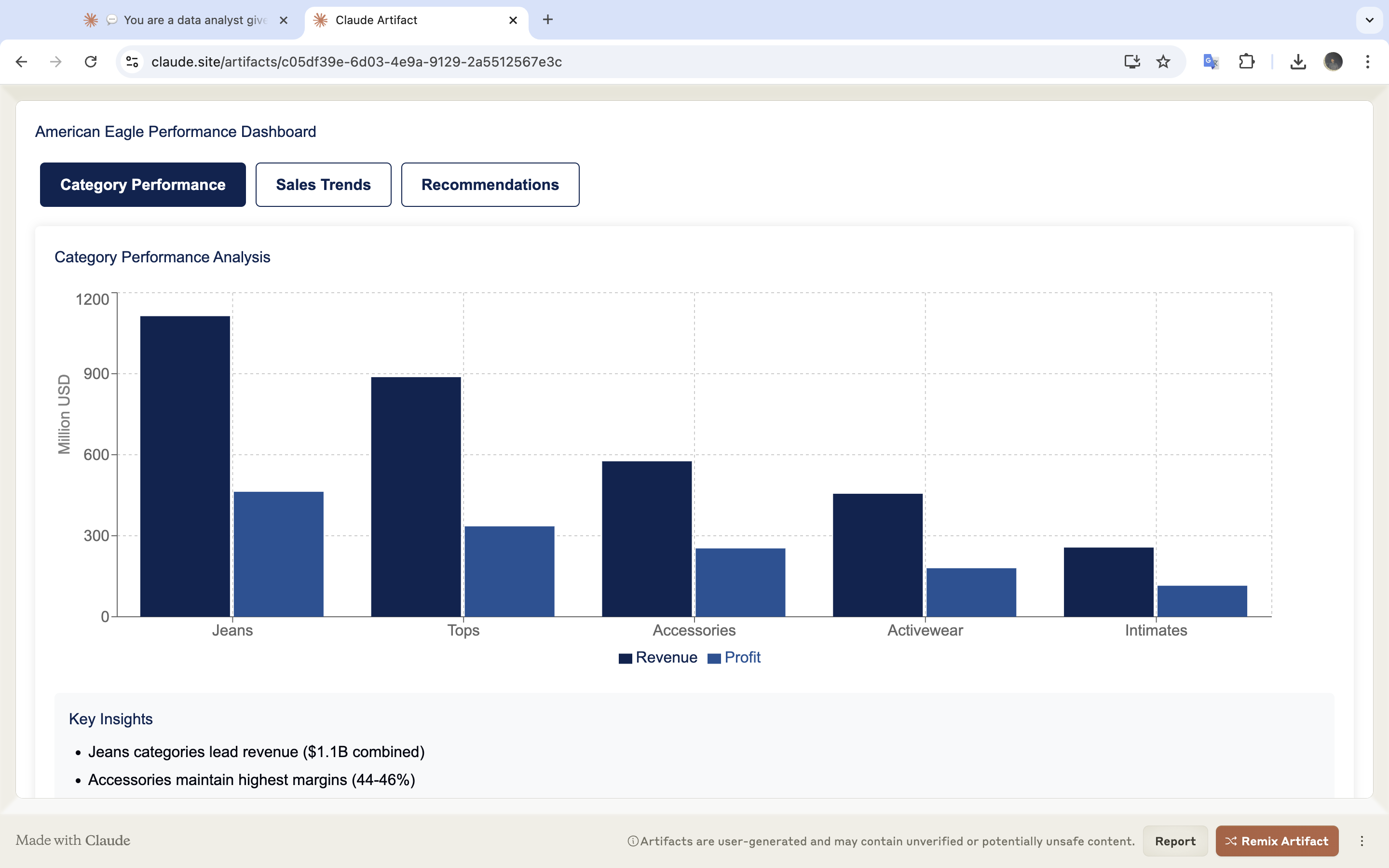Image resolution: width=1389 pixels, height=868 pixels.
Task: Open the artifact footer more options menu
Action: pos(1362,841)
